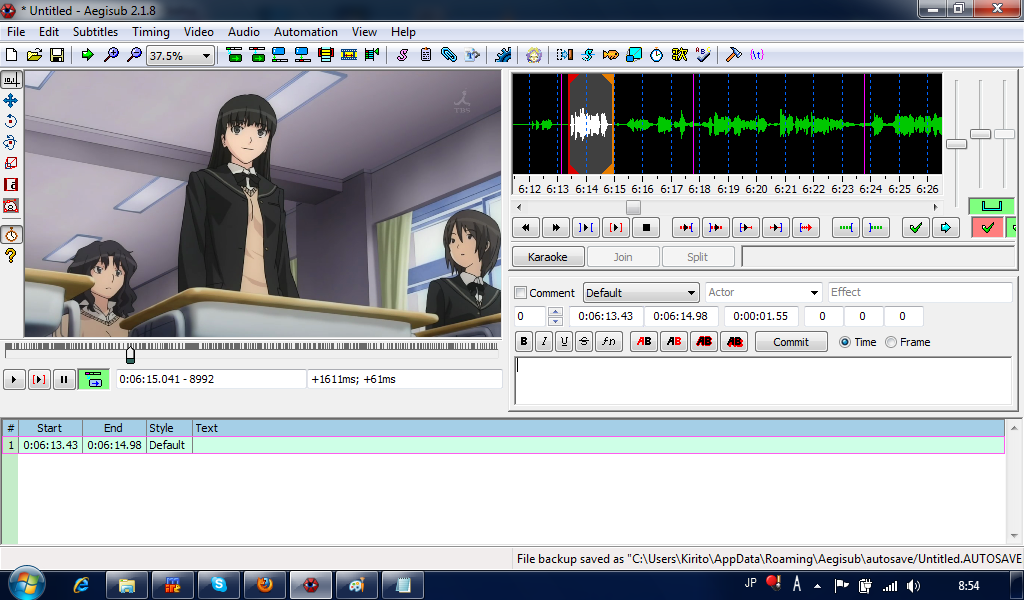This screenshot has width=1024, height=600.
Task: Open Spell Checker ABC icon
Action: (x=703, y=55)
